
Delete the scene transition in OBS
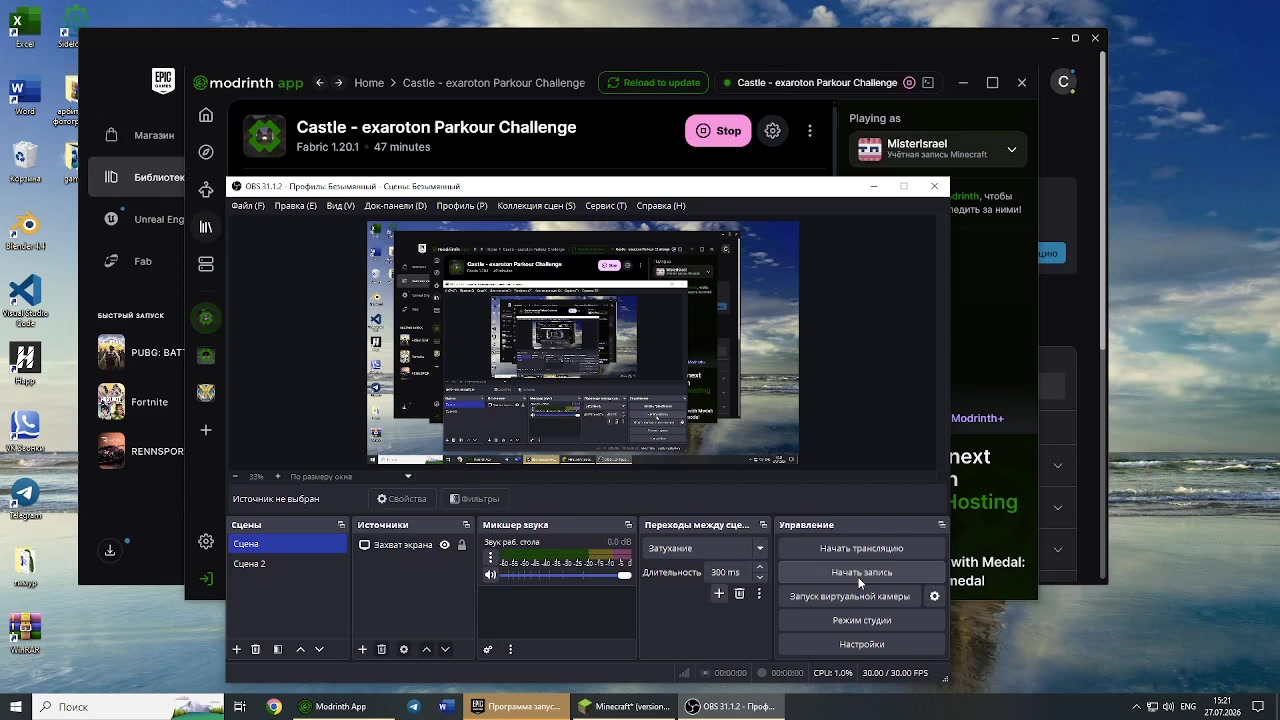pyautogui.click(x=740, y=594)
